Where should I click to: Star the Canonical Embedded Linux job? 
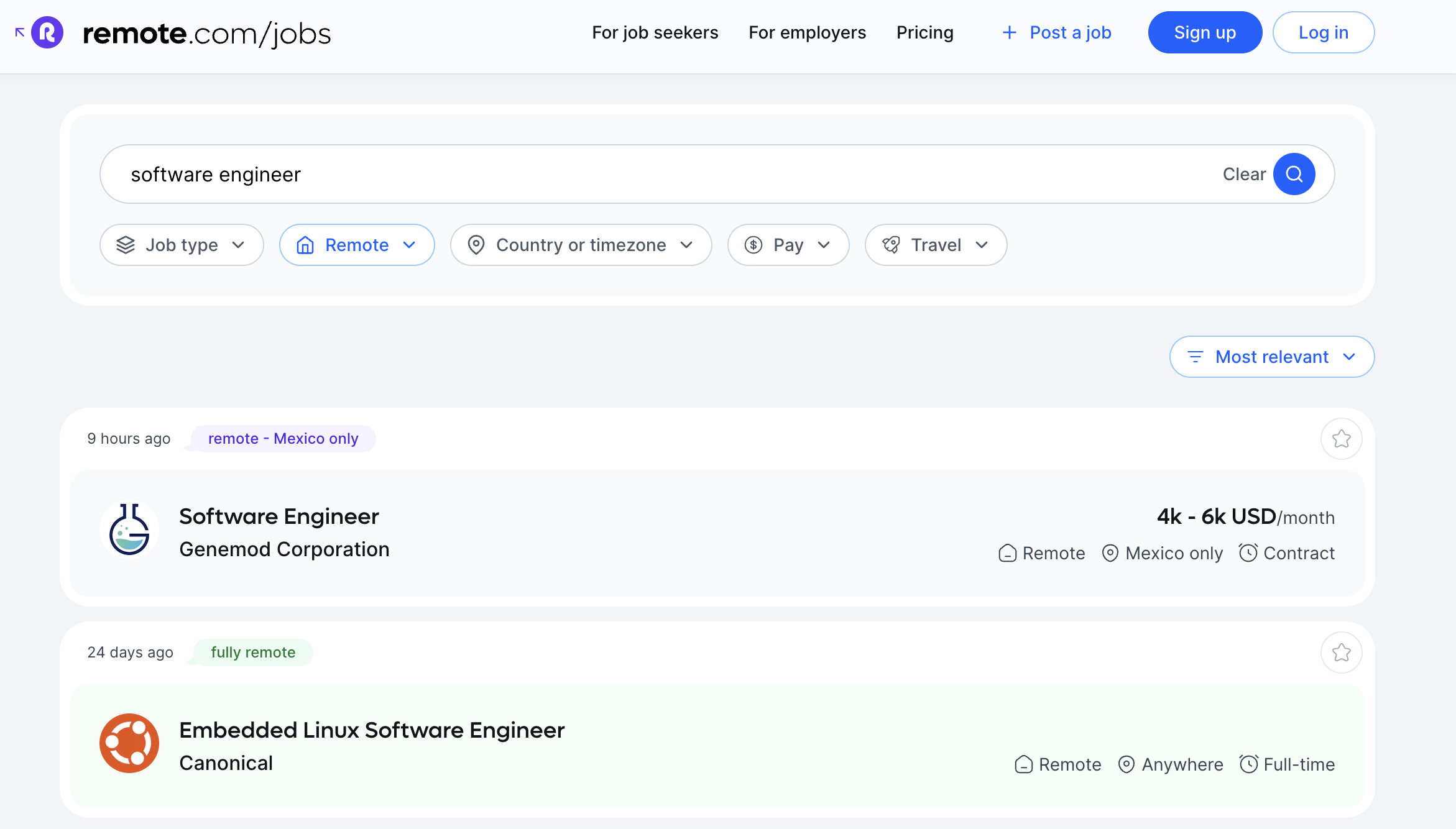pyautogui.click(x=1341, y=653)
